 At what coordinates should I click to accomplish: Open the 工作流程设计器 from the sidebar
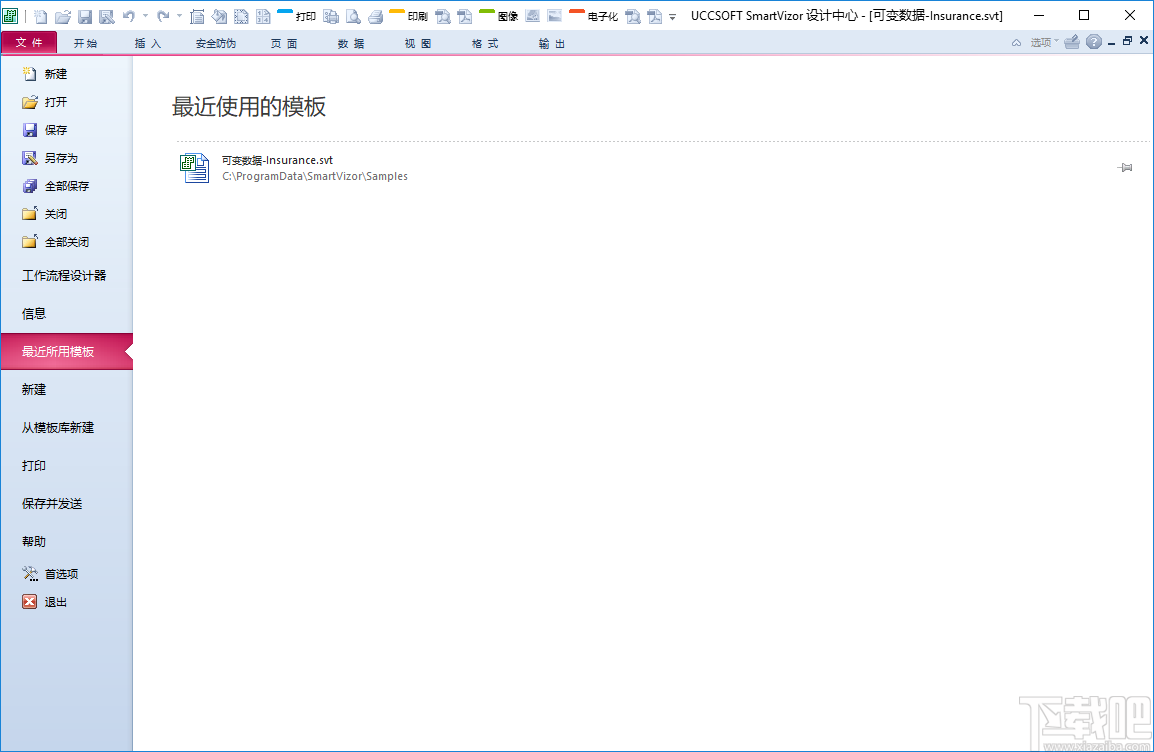pyautogui.click(x=64, y=275)
